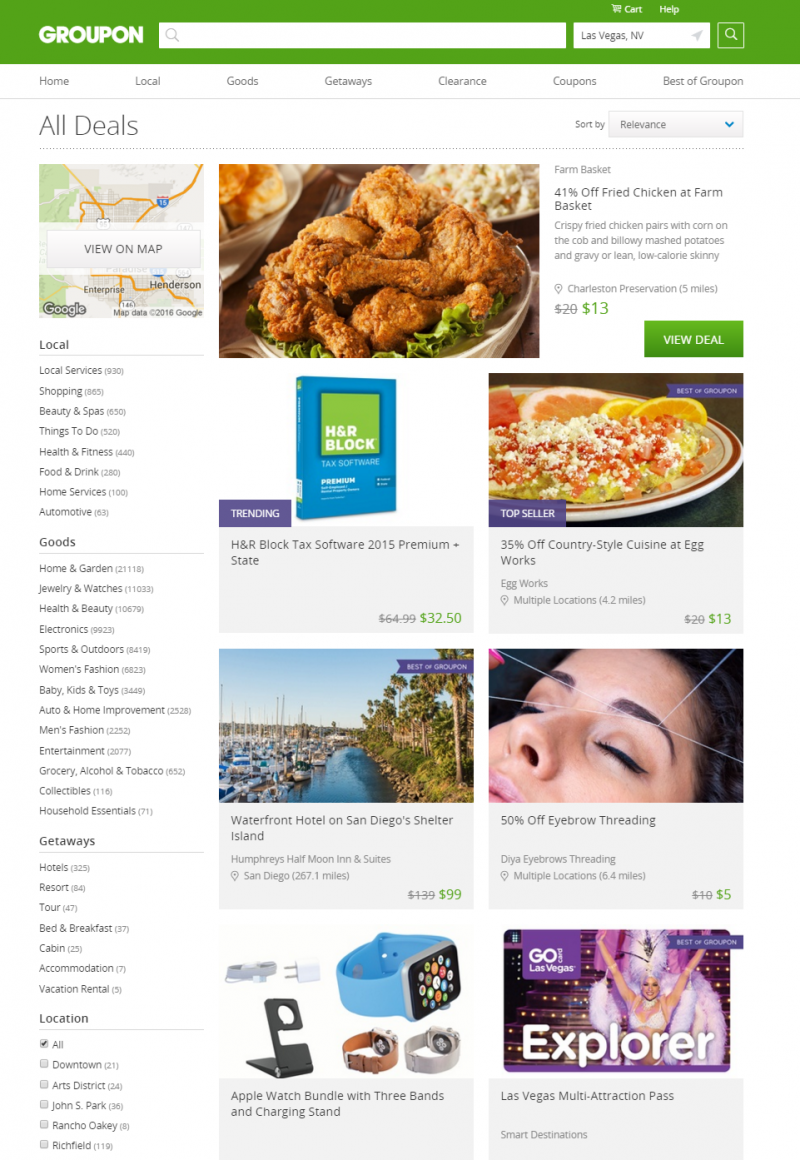Click the green search magnifier button

[730, 35]
